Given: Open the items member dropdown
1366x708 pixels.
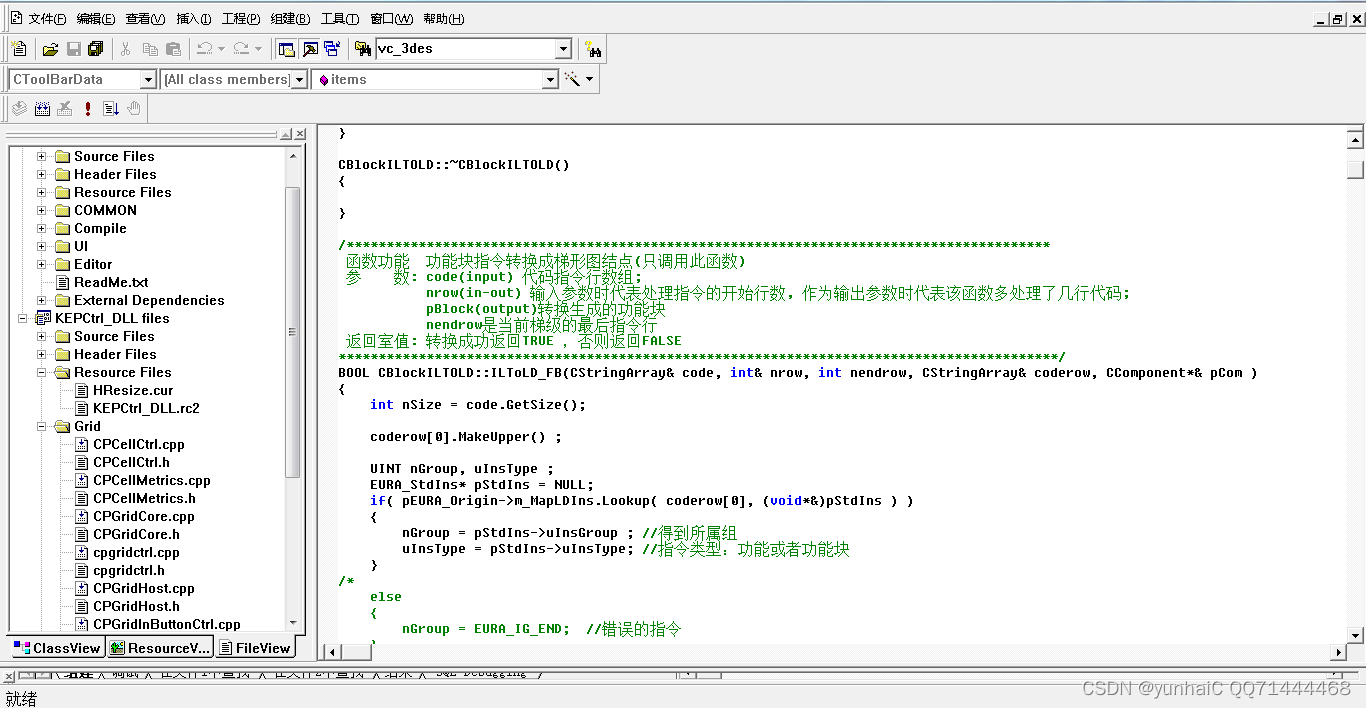Looking at the screenshot, I should pyautogui.click(x=549, y=79).
